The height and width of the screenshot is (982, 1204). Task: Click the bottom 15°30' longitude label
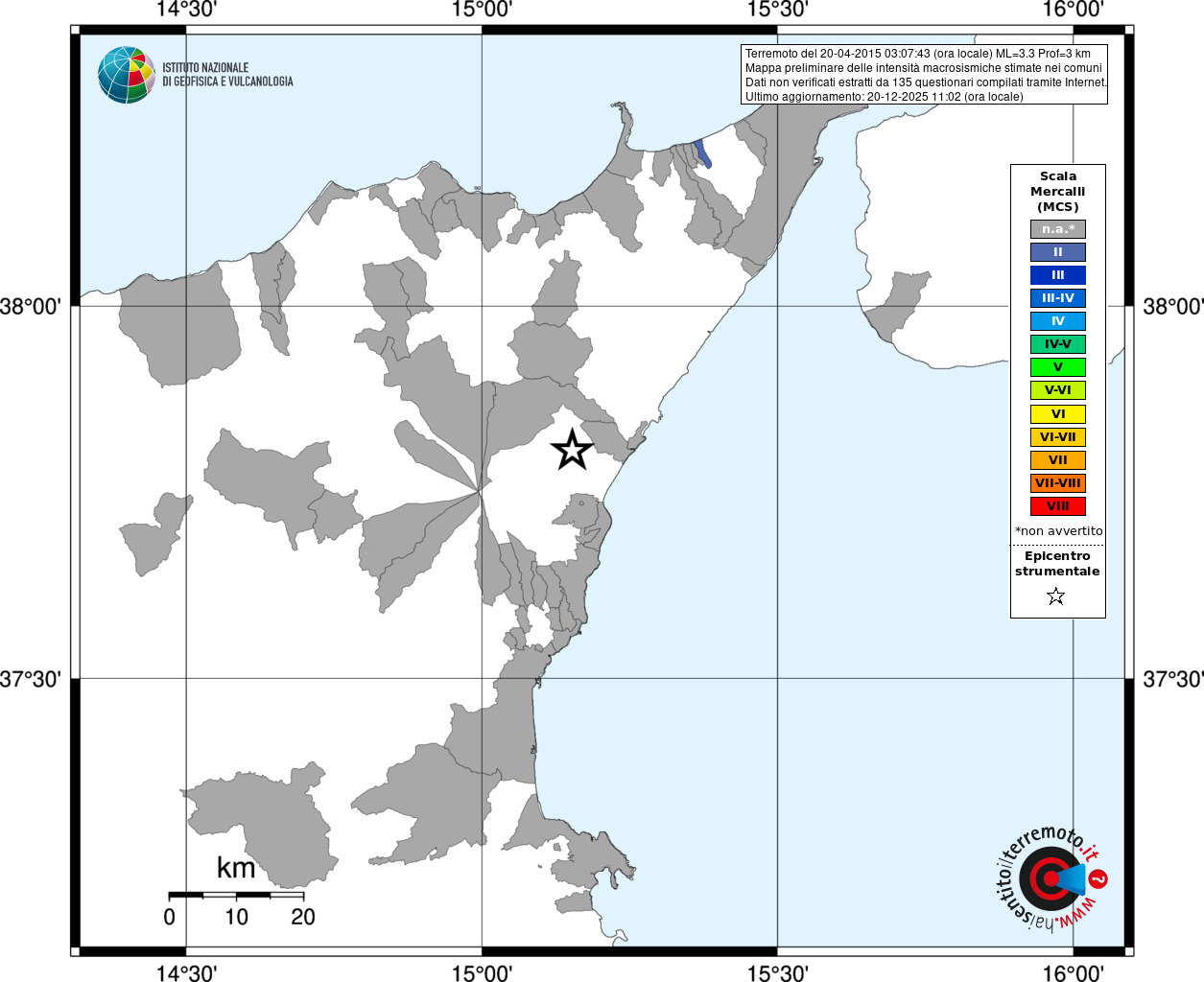[777, 973]
